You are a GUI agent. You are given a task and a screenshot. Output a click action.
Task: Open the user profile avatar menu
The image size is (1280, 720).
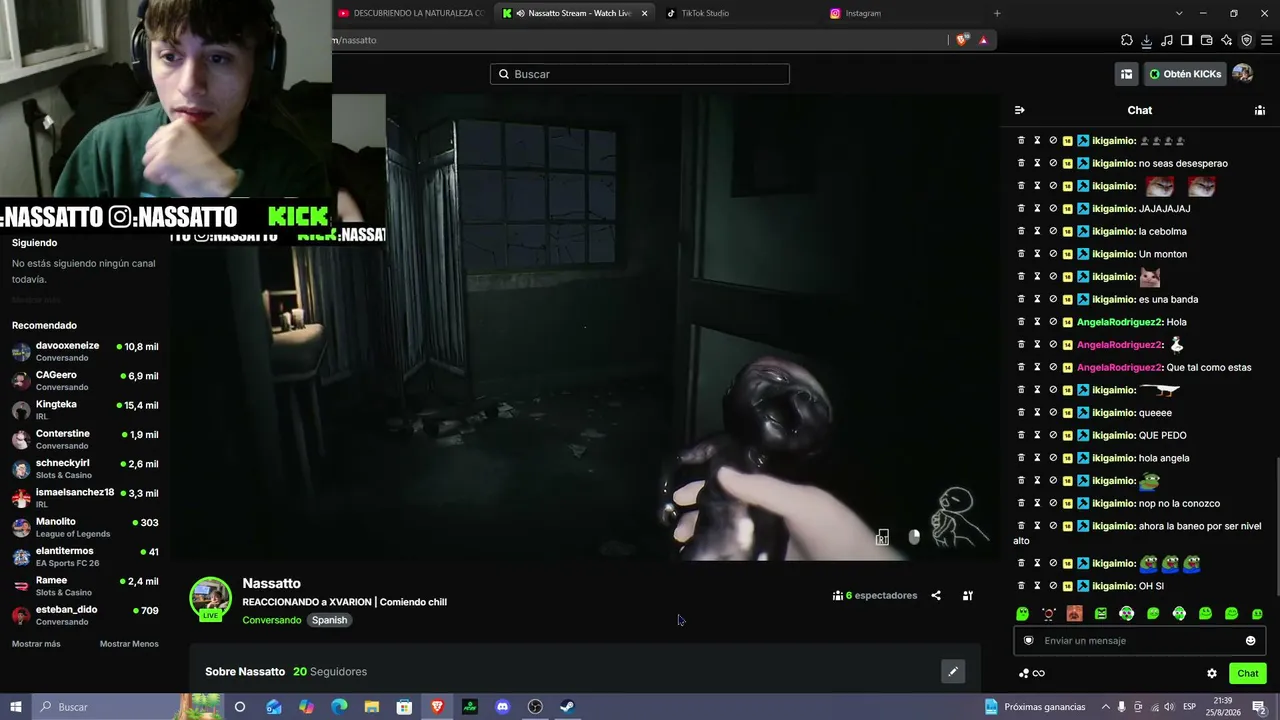pyautogui.click(x=1242, y=74)
